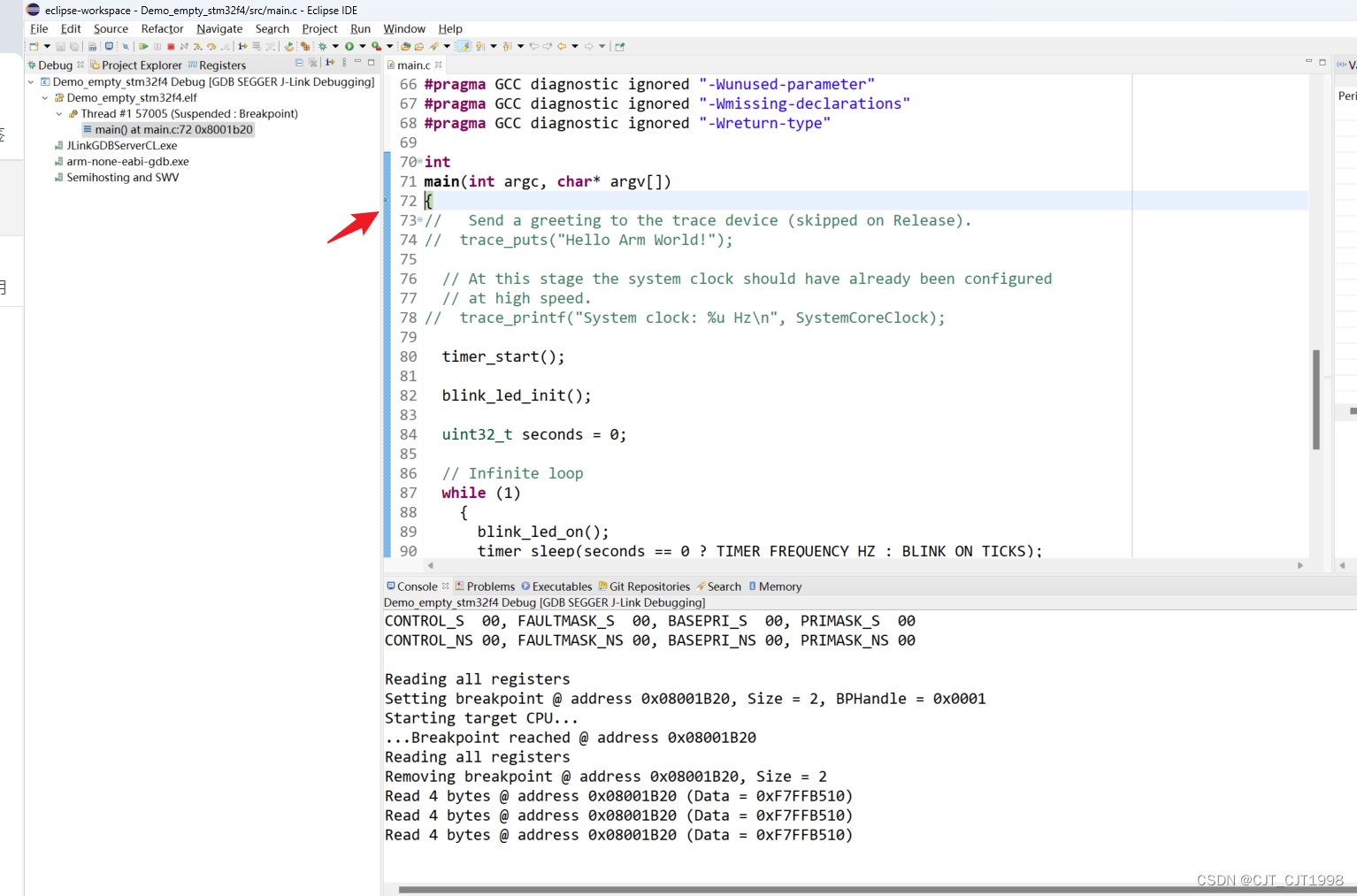Screen dimensions: 1357x896
Task: Click the New file toolbar icon
Action: (33, 46)
